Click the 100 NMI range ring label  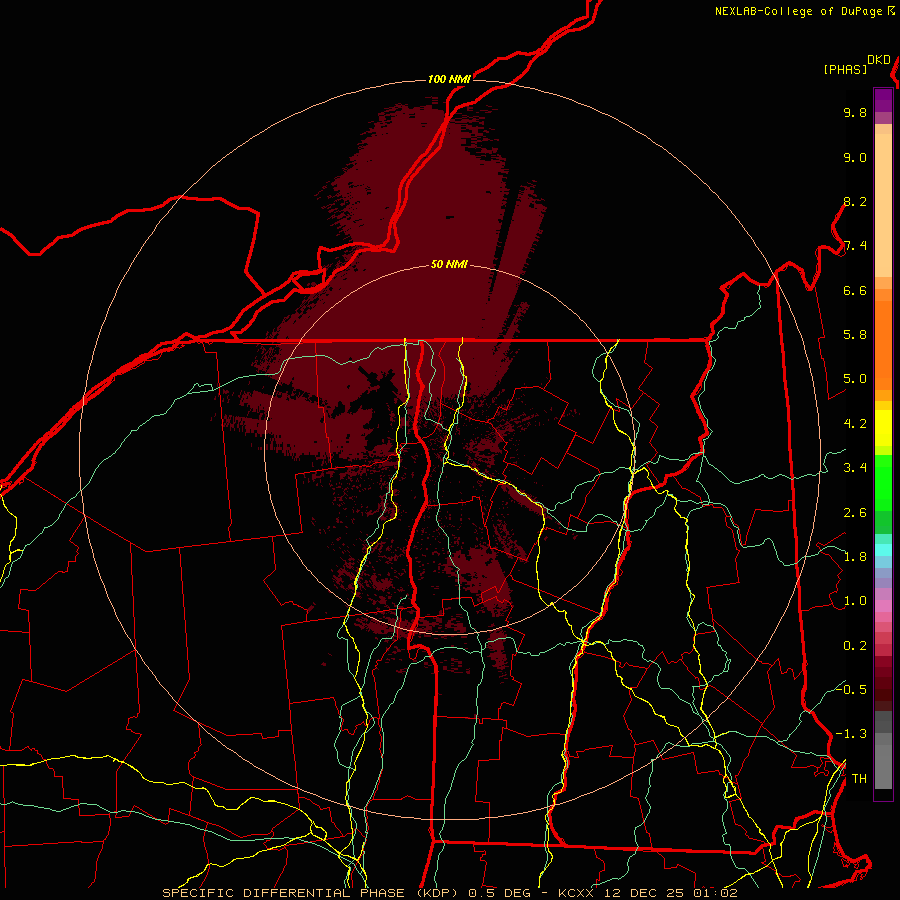tap(449, 79)
